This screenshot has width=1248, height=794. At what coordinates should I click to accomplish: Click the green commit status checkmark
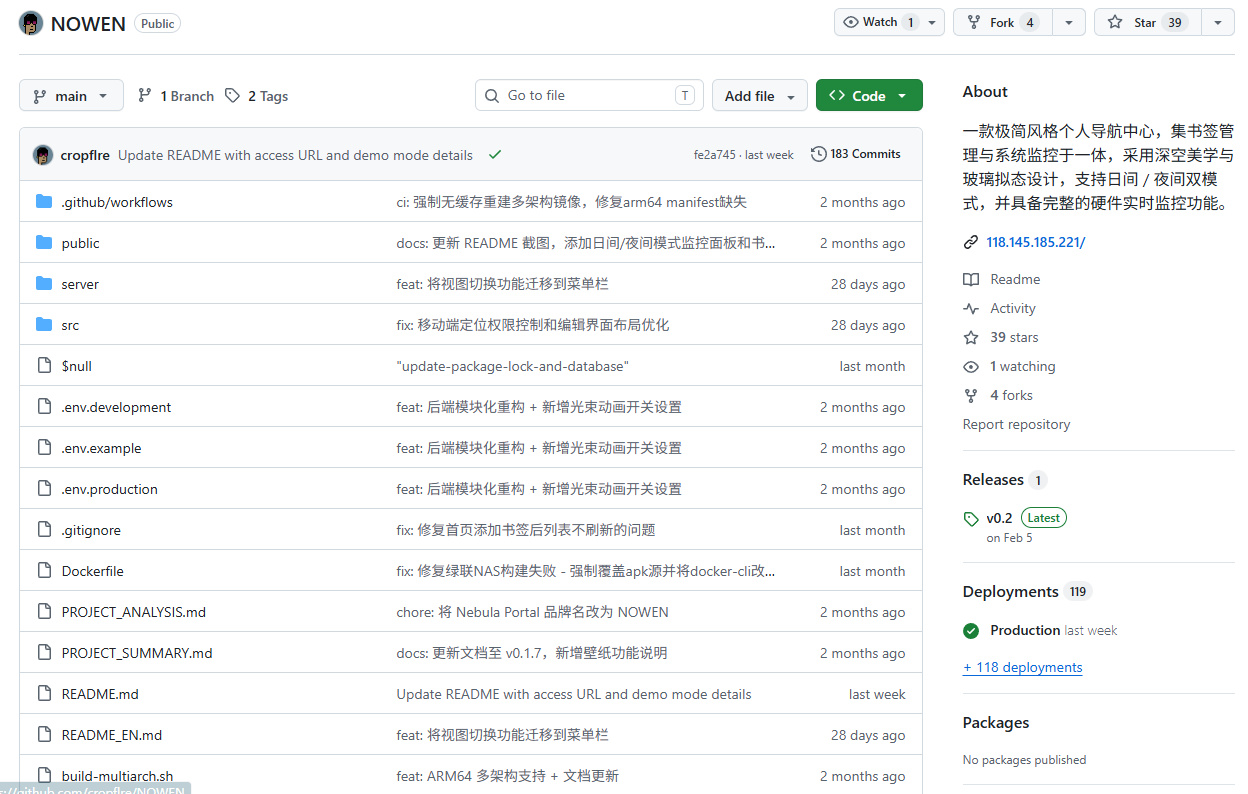tap(495, 155)
